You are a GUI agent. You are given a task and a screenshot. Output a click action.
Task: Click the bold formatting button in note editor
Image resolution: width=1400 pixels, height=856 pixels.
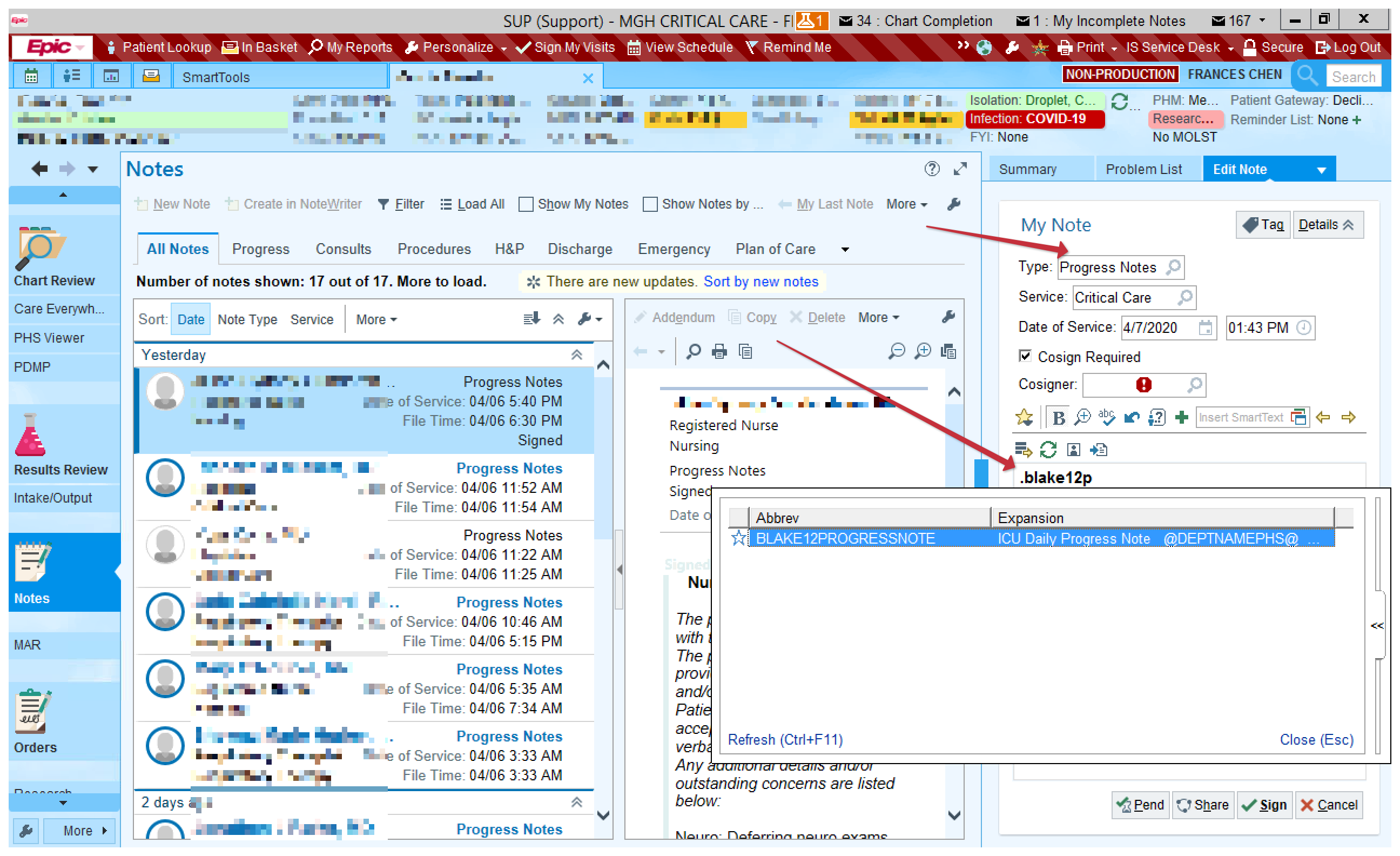click(1058, 418)
